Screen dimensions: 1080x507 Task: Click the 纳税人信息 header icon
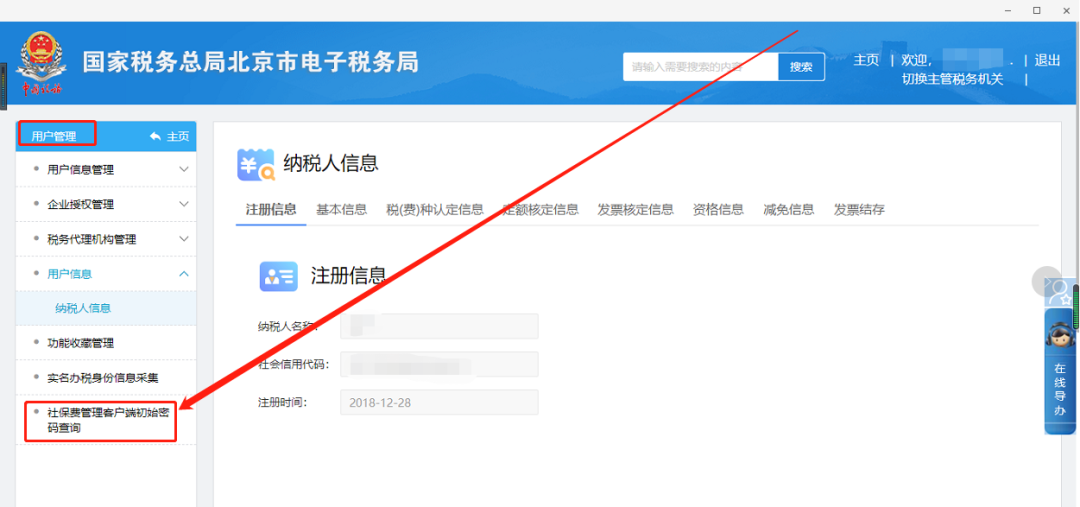pos(256,165)
